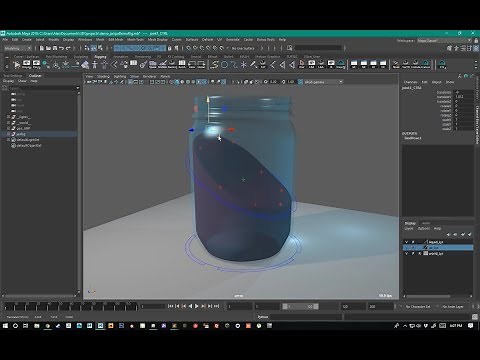Open the Layers menu in the Layer Editor
Viewport: 480px width, 360px height.
tap(409, 229)
